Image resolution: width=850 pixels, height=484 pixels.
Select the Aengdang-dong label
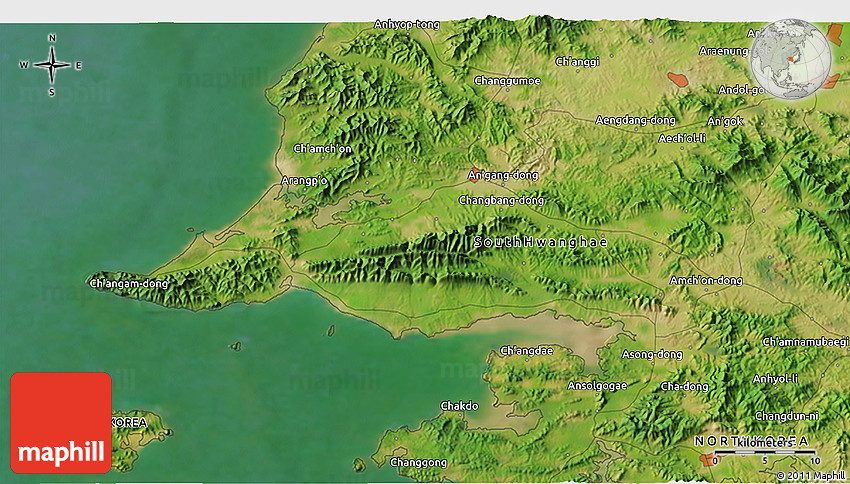click(636, 119)
